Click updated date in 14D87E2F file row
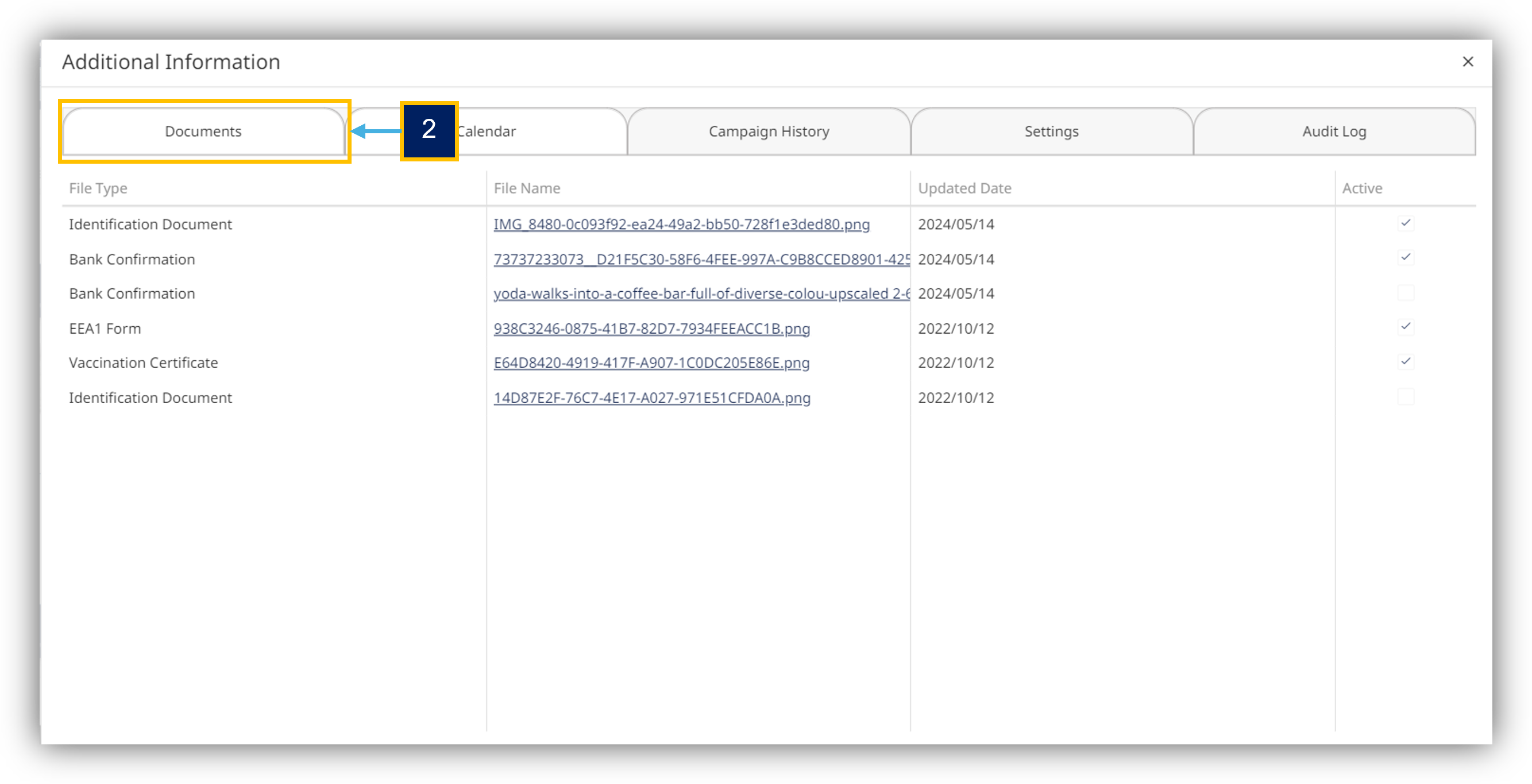This screenshot has width=1532, height=784. click(956, 397)
